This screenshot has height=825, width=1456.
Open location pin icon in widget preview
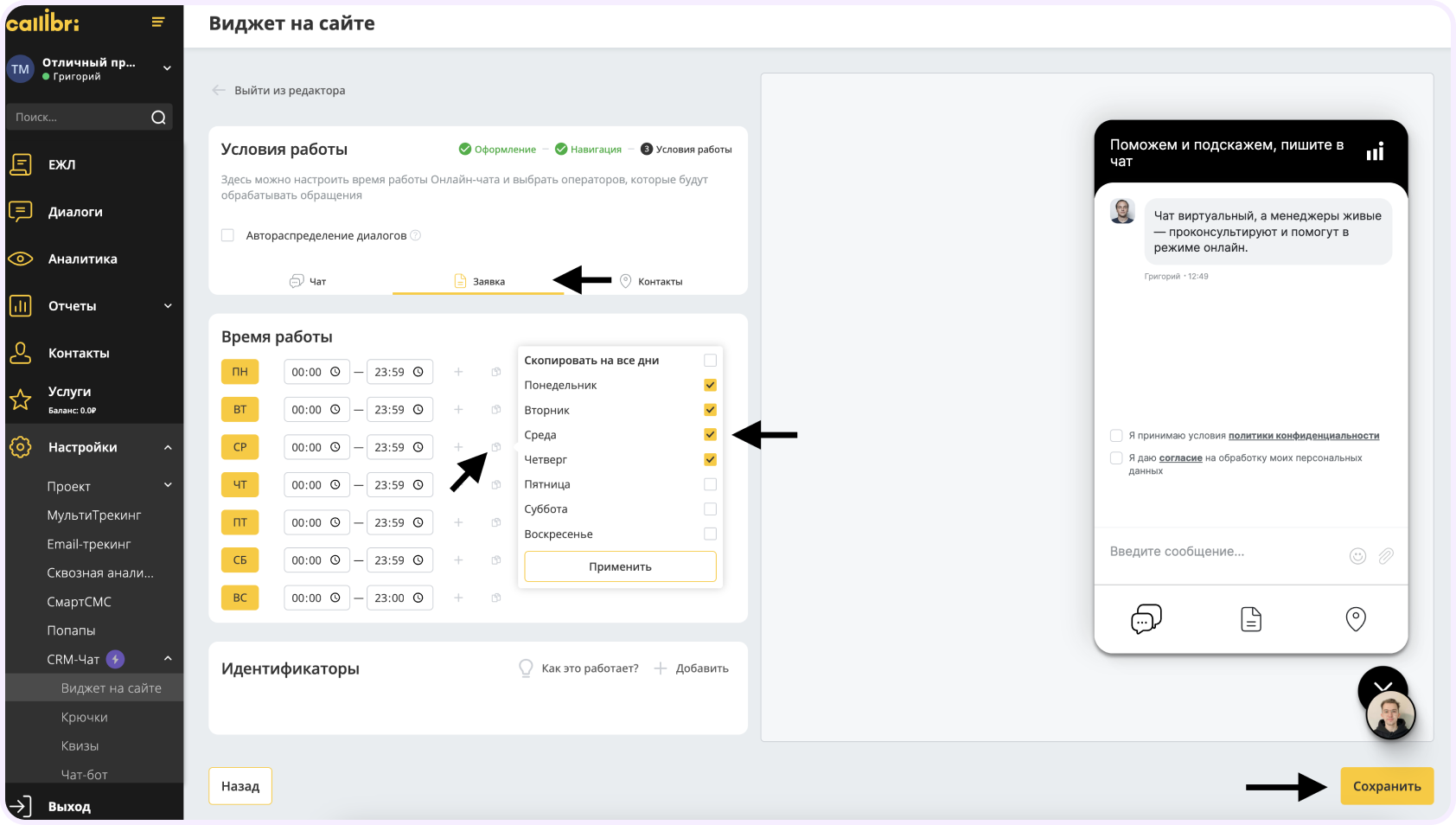(1356, 619)
